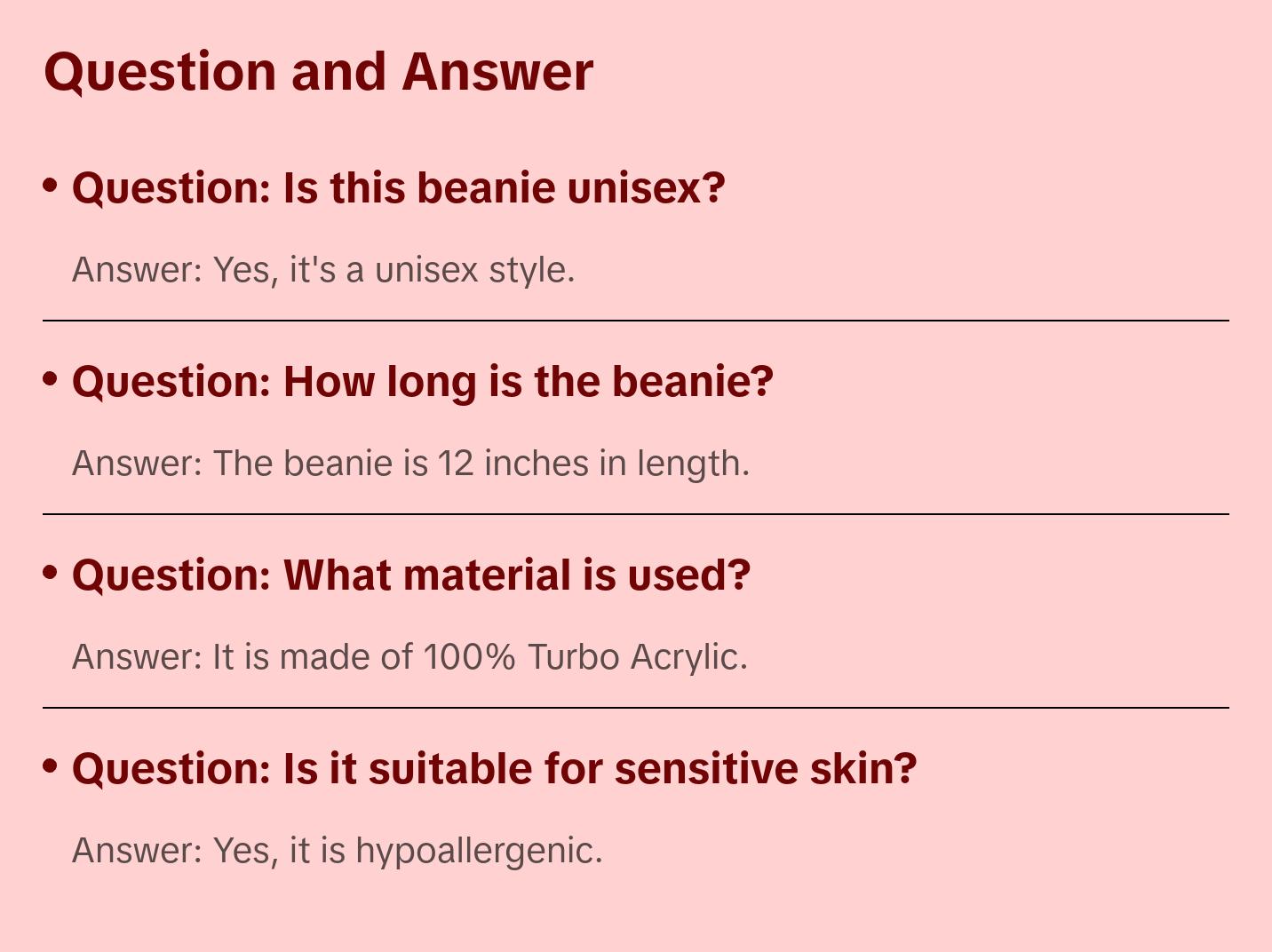Select the "Is this beanie unisex?" question

(x=398, y=188)
